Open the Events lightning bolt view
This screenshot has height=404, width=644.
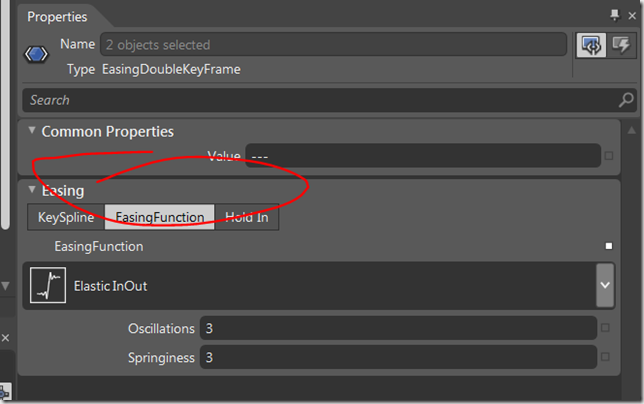coord(621,45)
